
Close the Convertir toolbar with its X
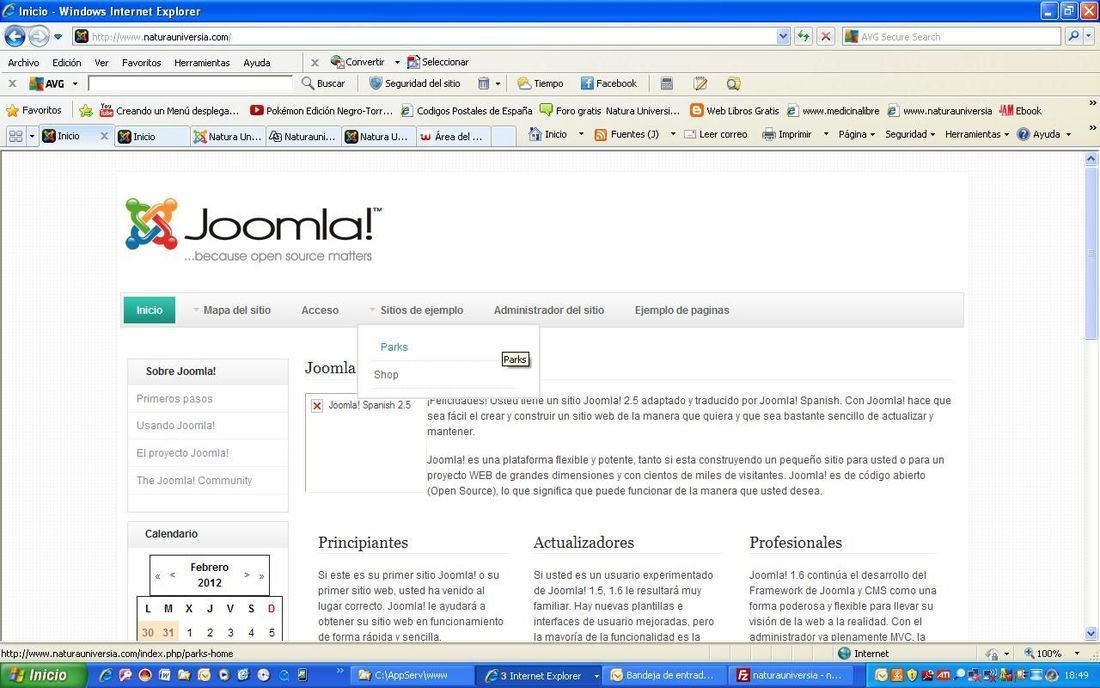(314, 62)
